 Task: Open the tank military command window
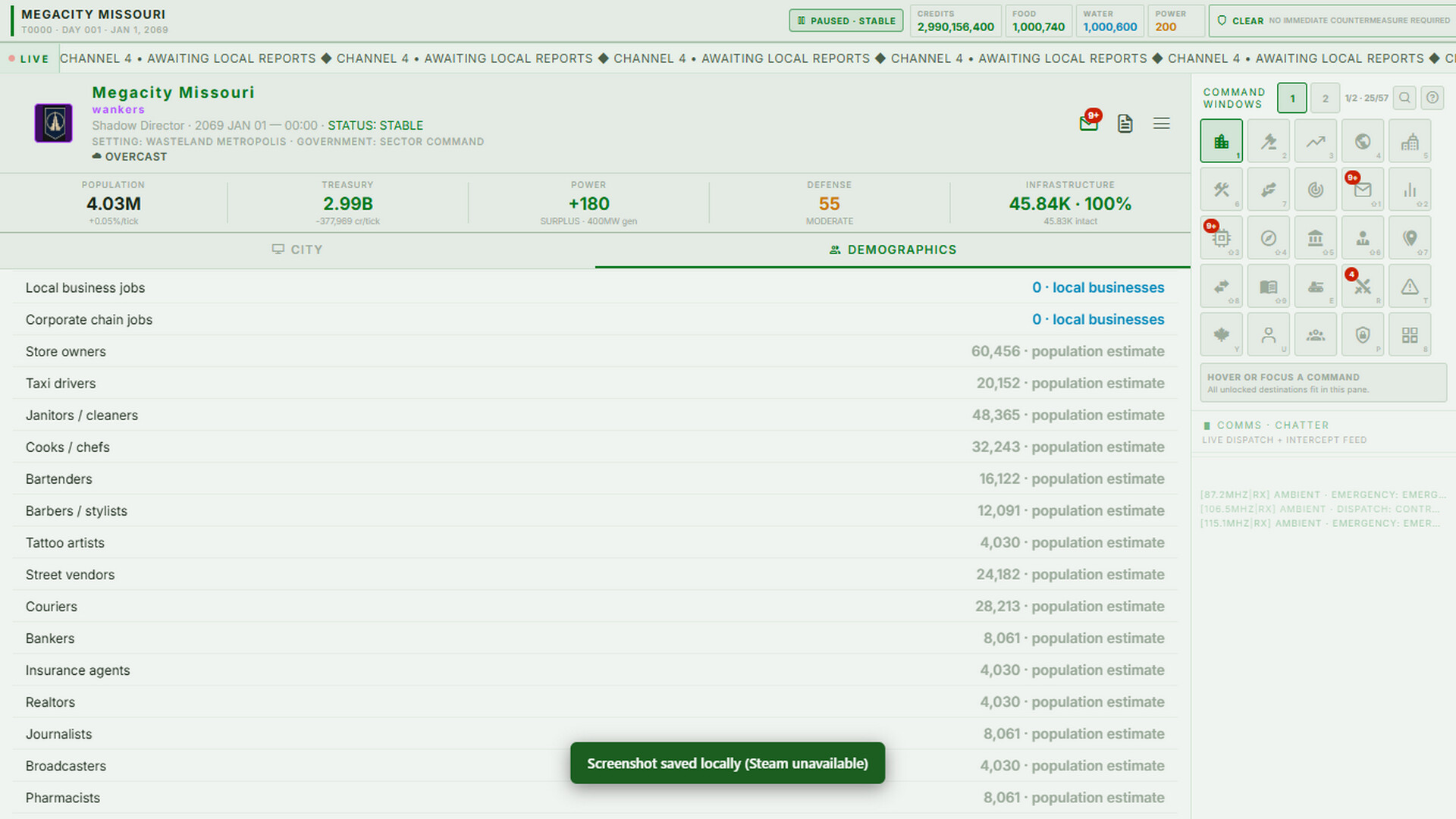(1315, 287)
